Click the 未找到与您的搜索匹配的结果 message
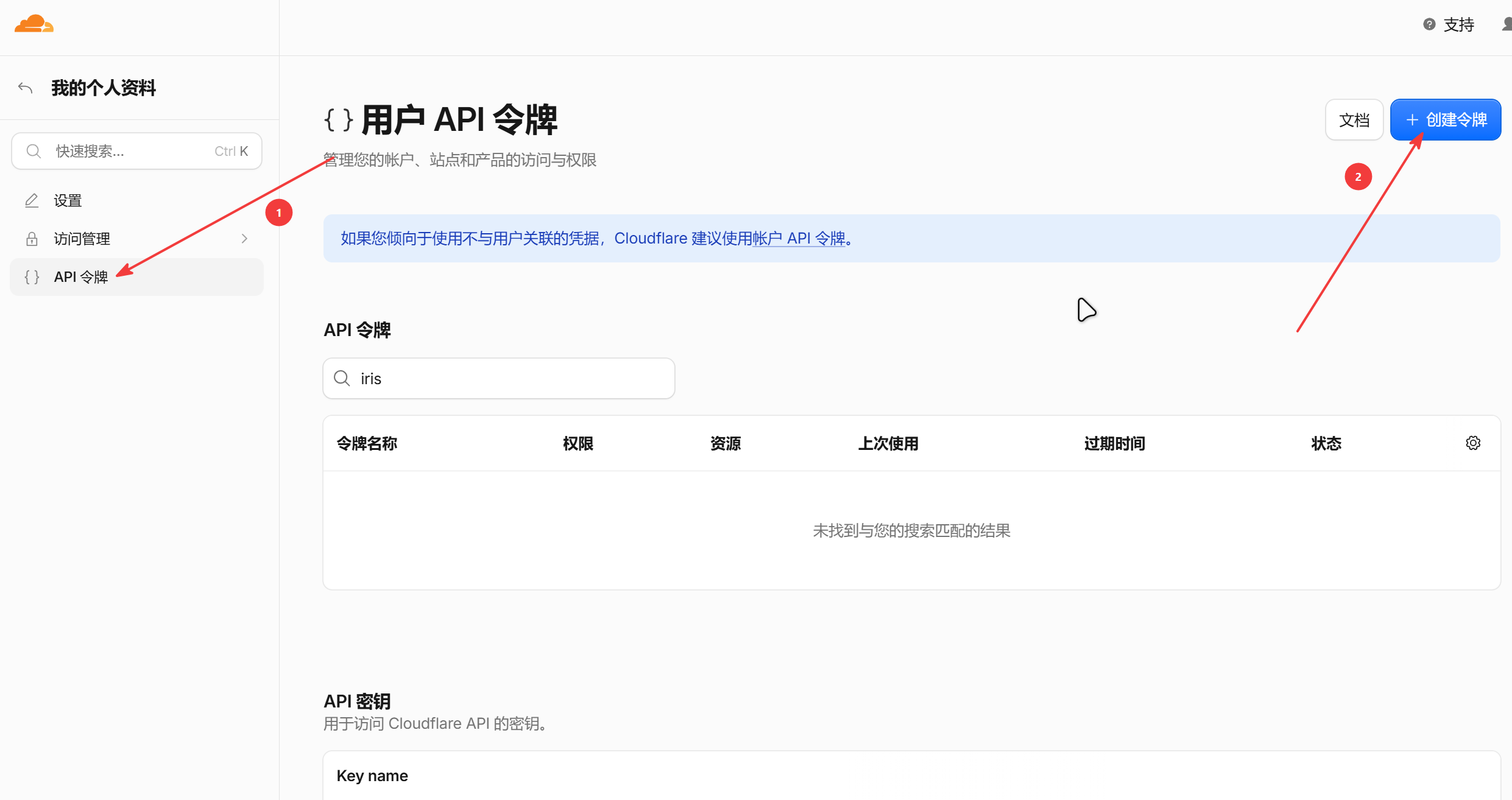 point(911,530)
